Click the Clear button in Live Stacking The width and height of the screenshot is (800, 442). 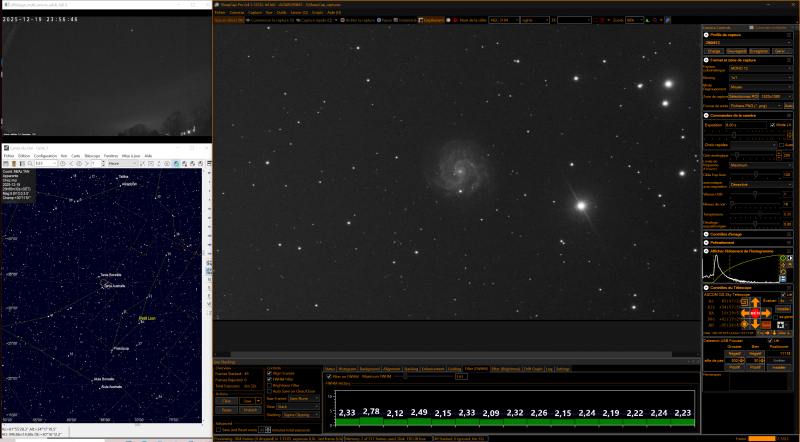[x=227, y=401]
